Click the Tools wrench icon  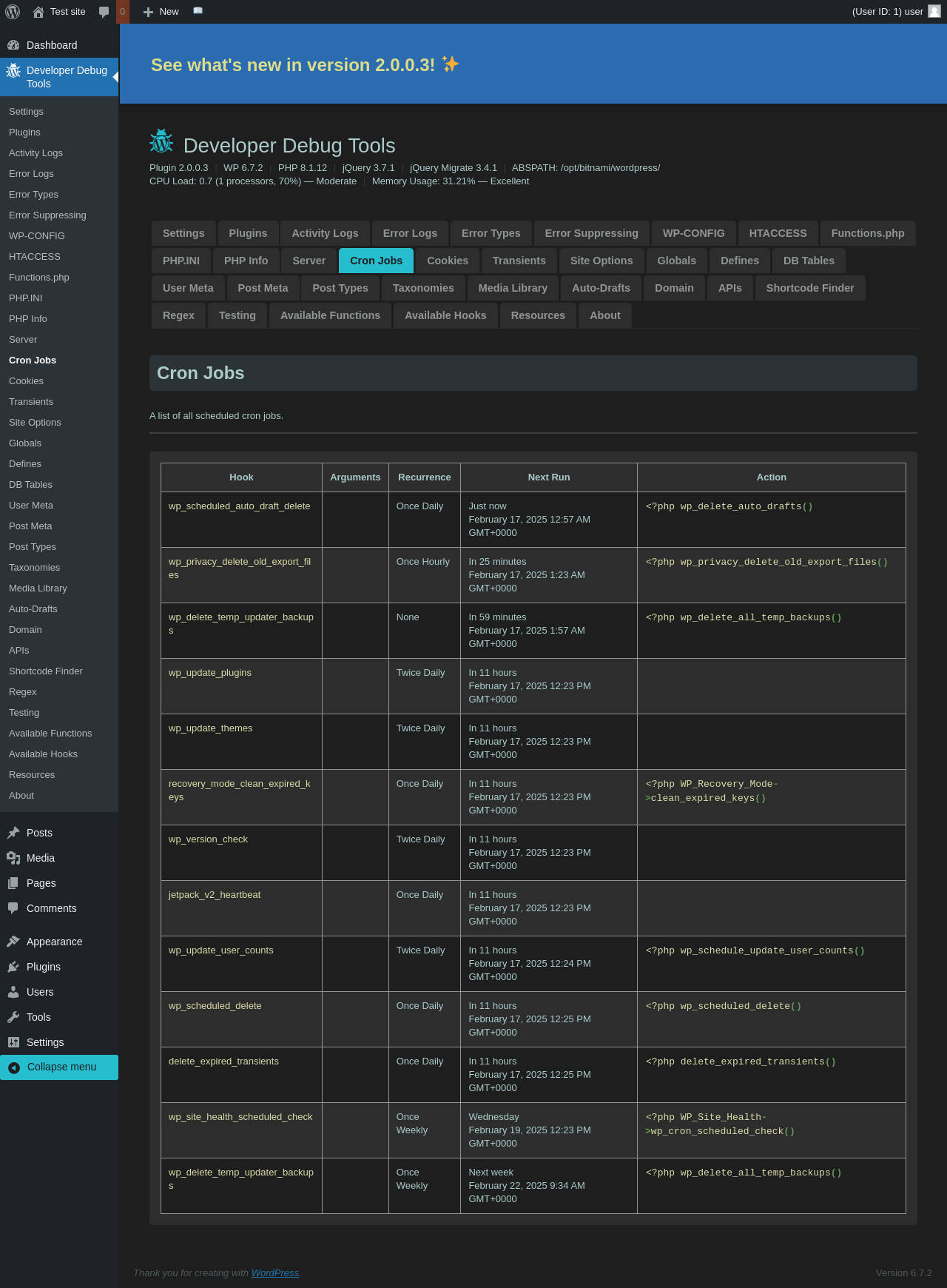click(13, 1017)
